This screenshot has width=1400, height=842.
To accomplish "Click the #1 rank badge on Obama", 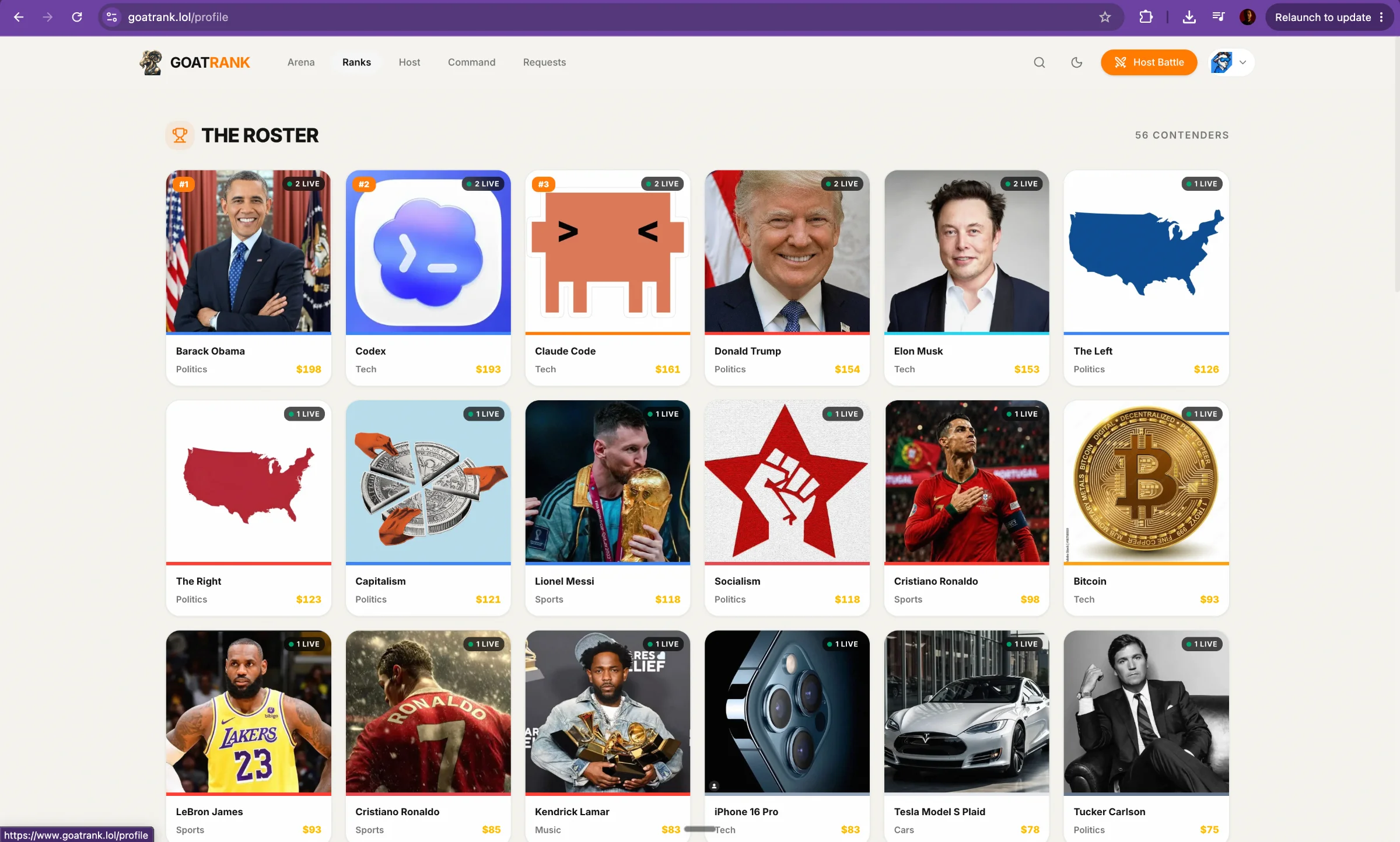I will pyautogui.click(x=184, y=184).
